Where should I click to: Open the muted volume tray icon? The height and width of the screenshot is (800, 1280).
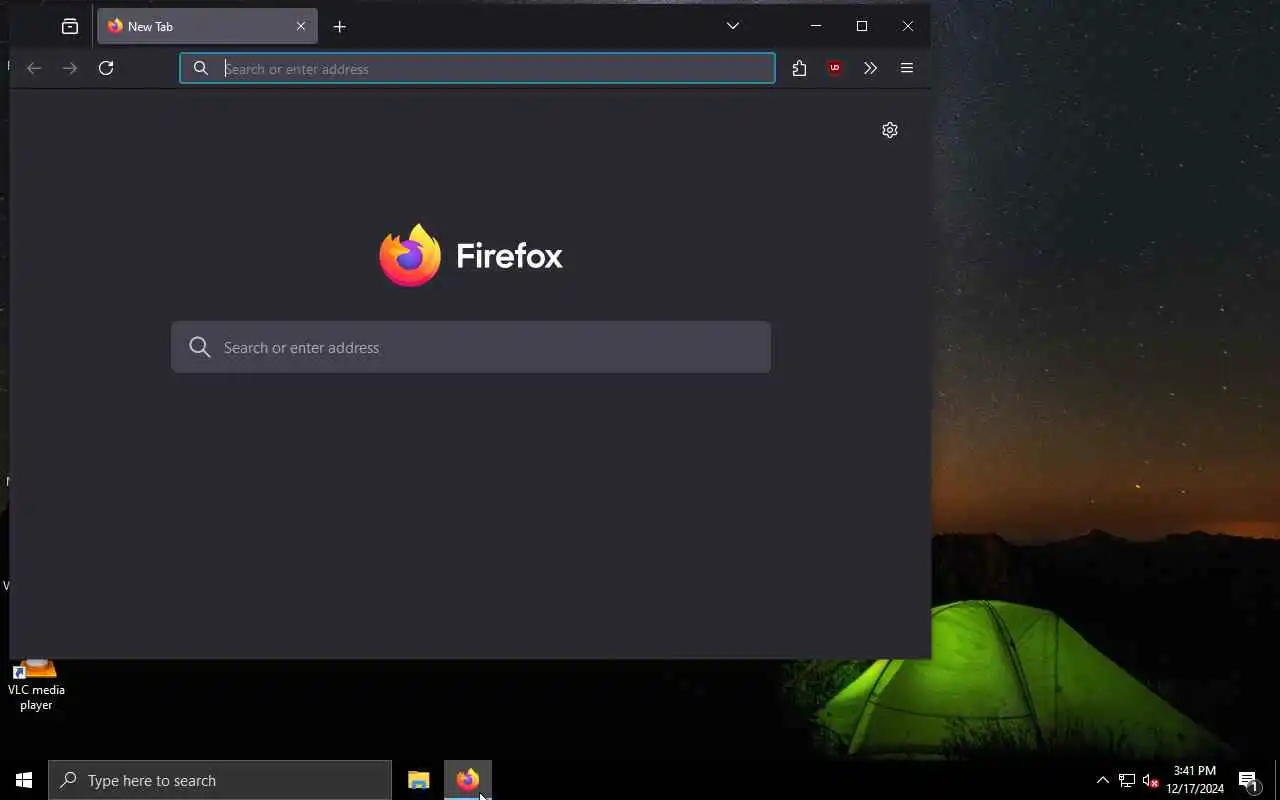click(x=1151, y=780)
